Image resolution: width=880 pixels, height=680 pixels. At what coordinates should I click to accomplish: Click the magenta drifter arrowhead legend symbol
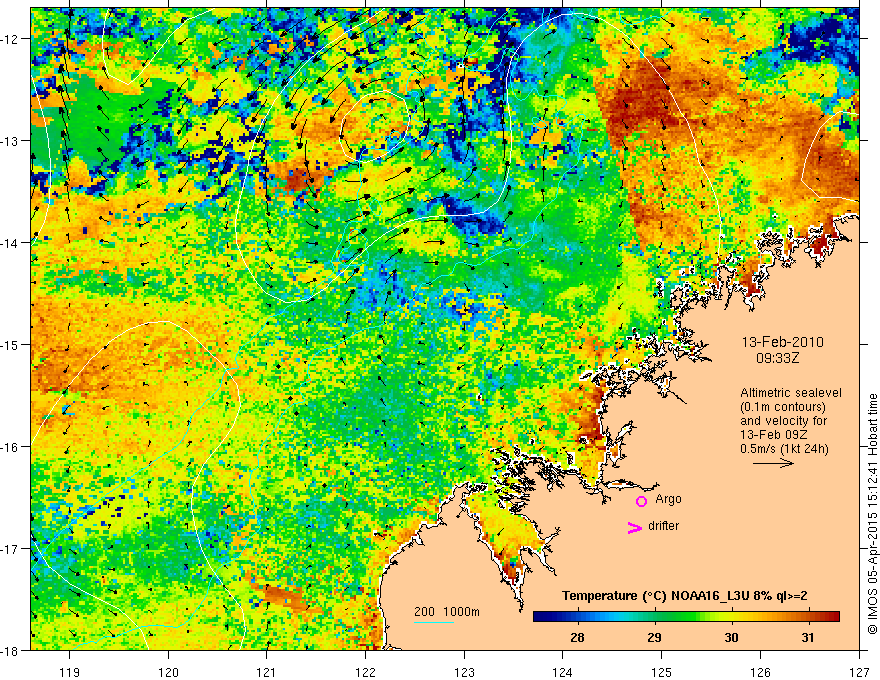(634, 527)
